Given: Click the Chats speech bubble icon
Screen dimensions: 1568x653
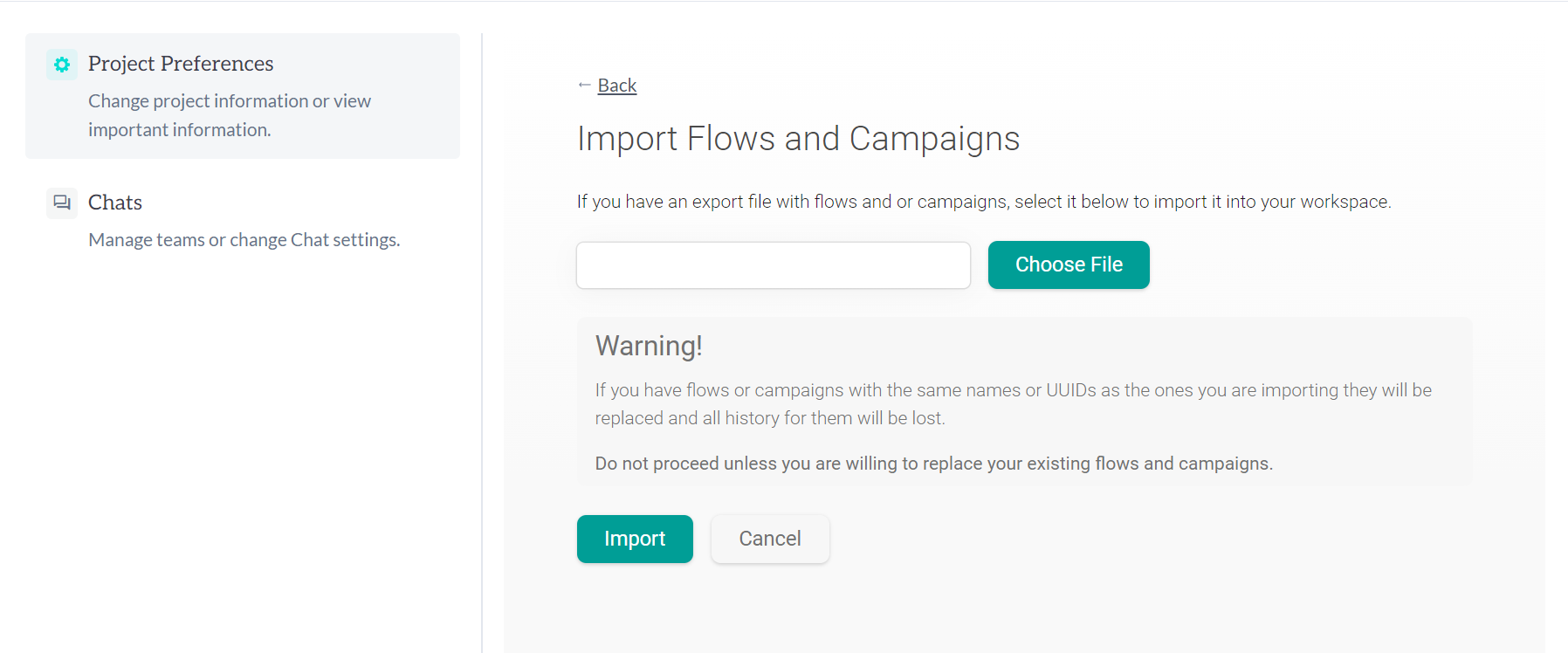Looking at the screenshot, I should (x=62, y=203).
